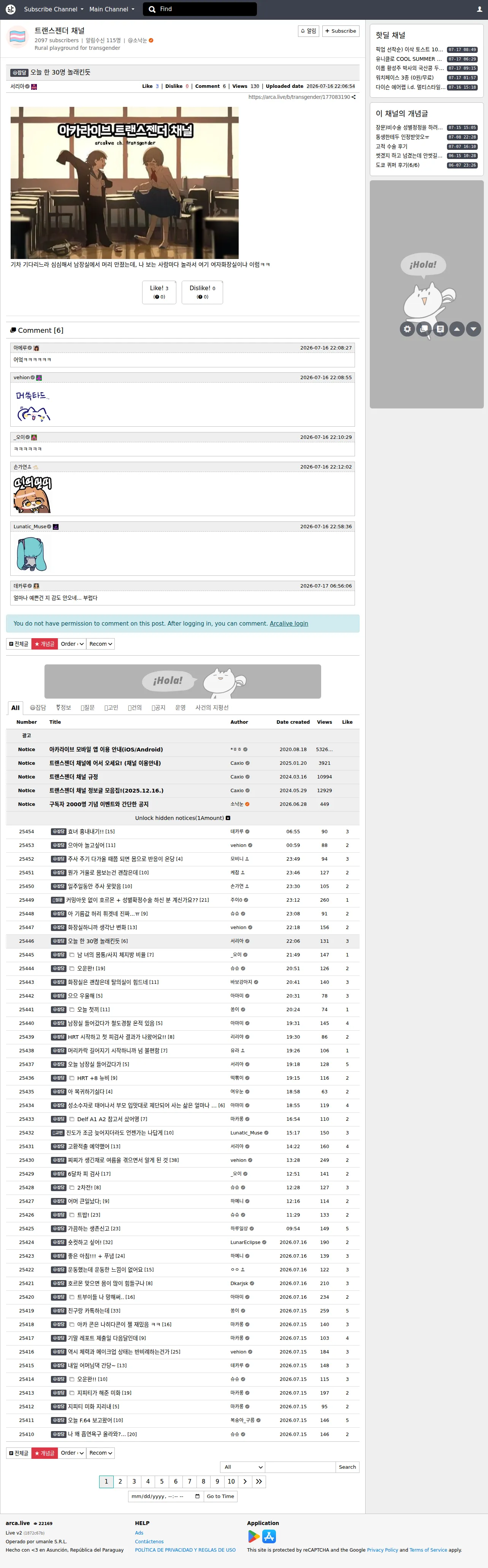Image resolution: width=488 pixels, height=1568 pixels.
Task: Go to the next page arrow in pagination
Action: (x=245, y=1482)
